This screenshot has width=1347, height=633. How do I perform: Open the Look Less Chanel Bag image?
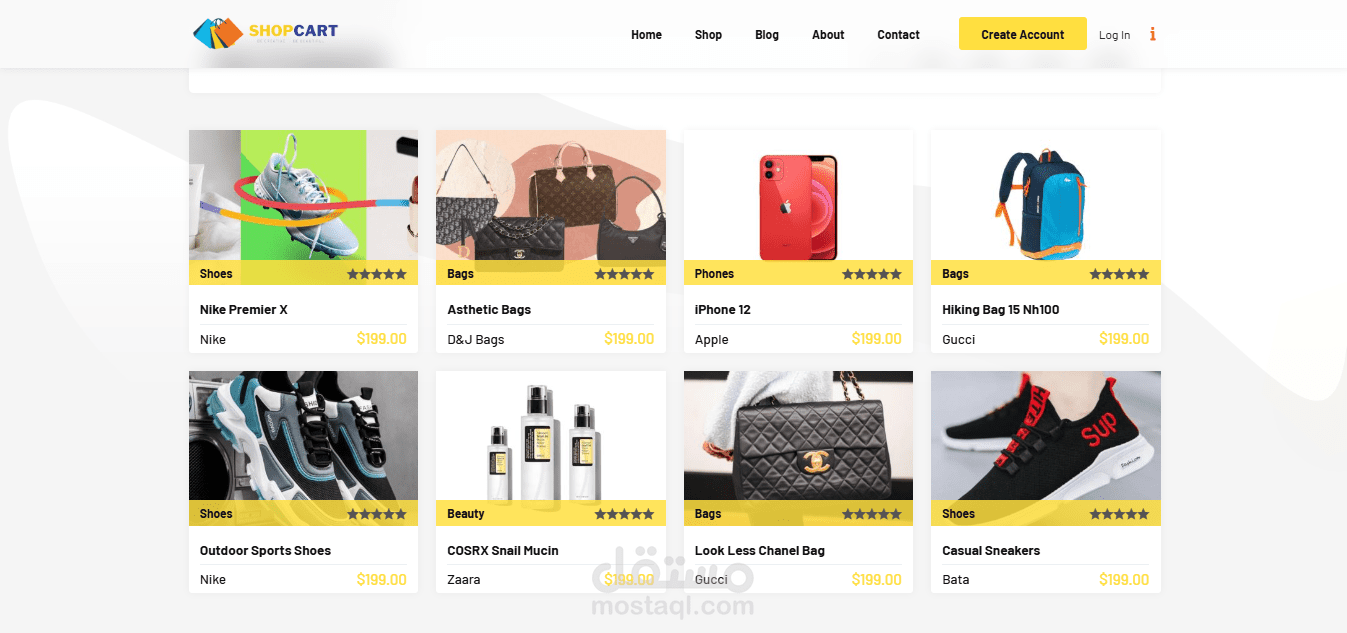pos(798,436)
